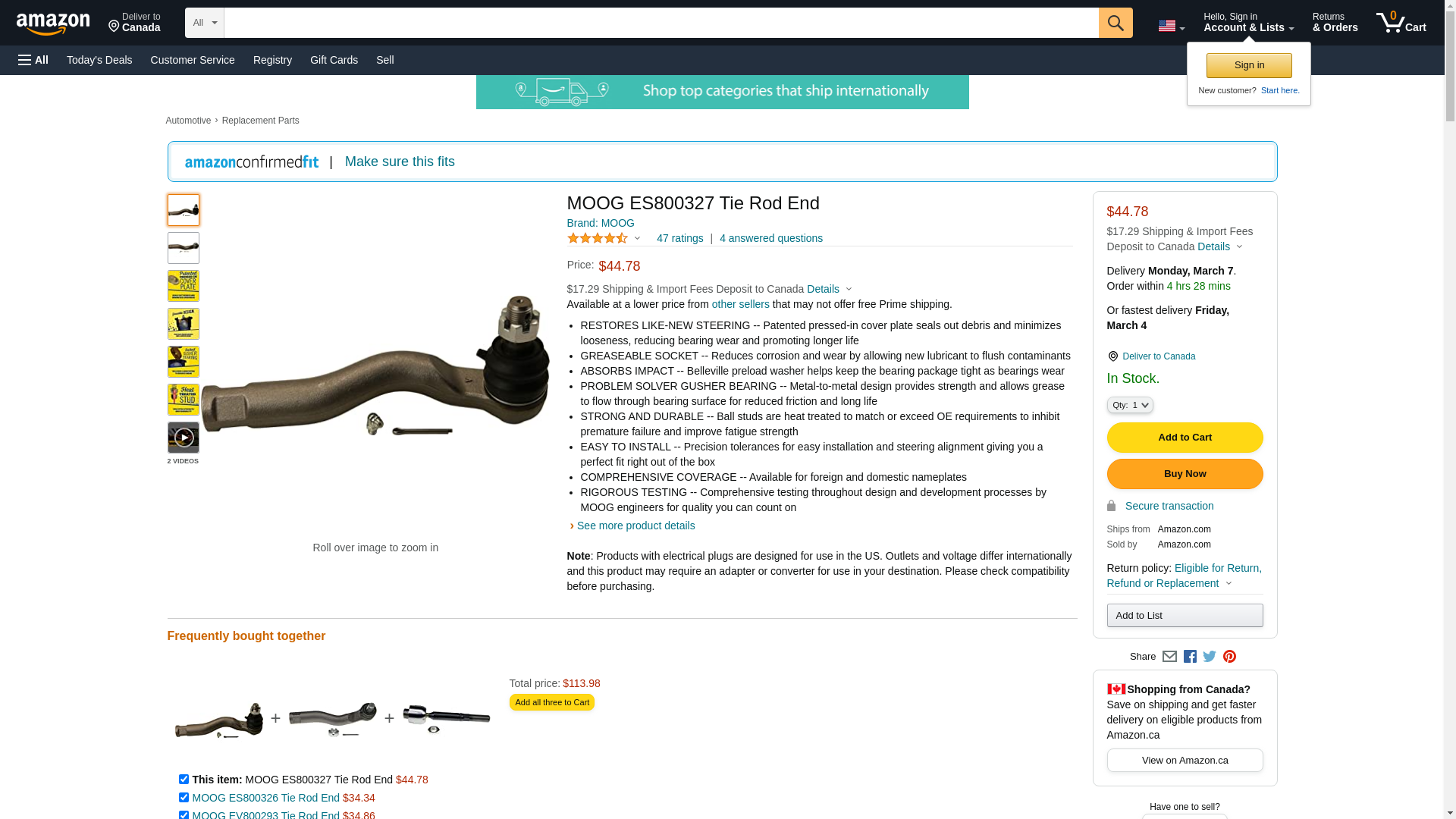Uncheck the MOOG ES800327 item checkbox
This screenshot has height=819, width=1456.
(184, 780)
